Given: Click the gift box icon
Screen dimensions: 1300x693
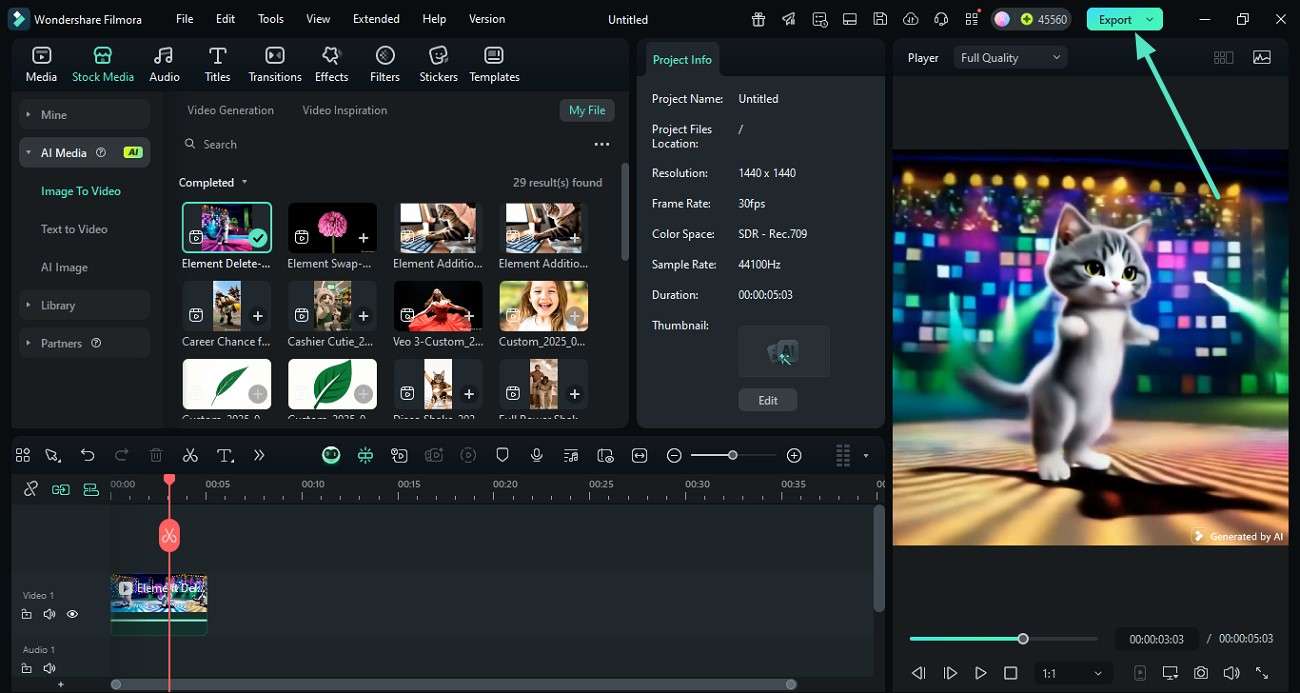Looking at the screenshot, I should (x=759, y=19).
